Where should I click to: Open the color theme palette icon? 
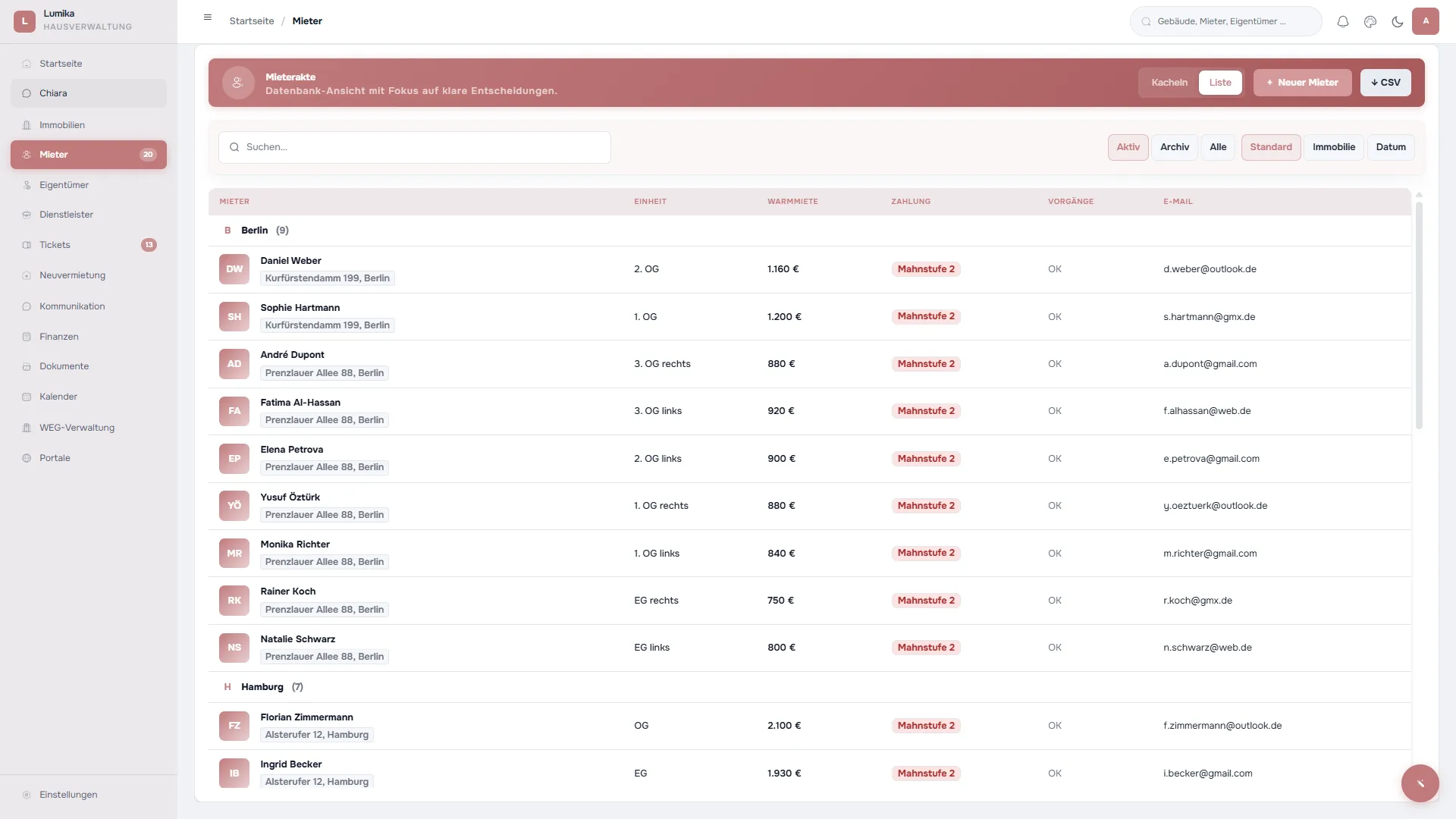(x=1370, y=21)
